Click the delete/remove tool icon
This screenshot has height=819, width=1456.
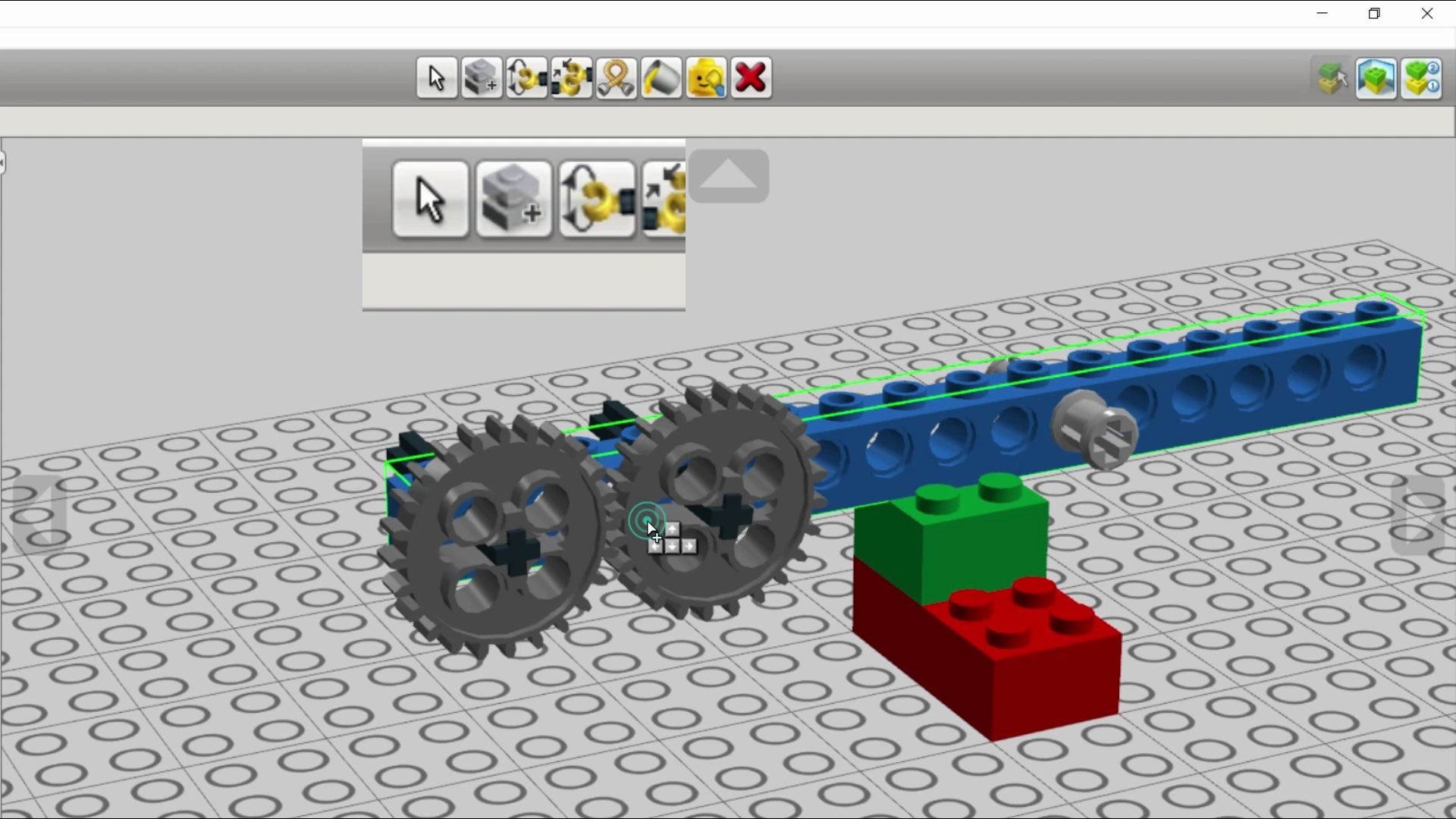pyautogui.click(x=751, y=78)
